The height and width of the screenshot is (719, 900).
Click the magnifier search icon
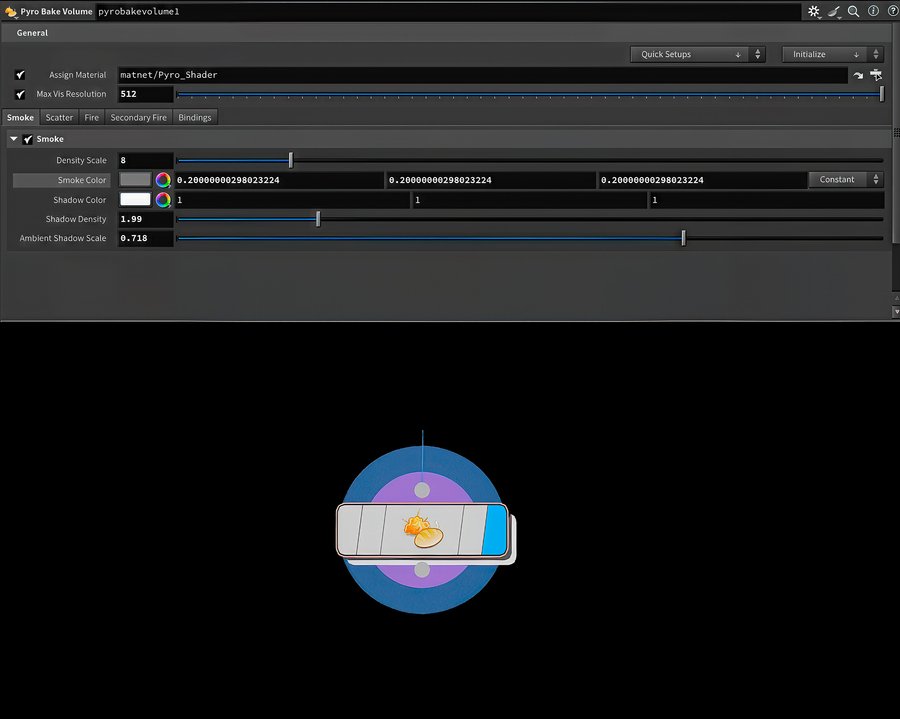[854, 11]
